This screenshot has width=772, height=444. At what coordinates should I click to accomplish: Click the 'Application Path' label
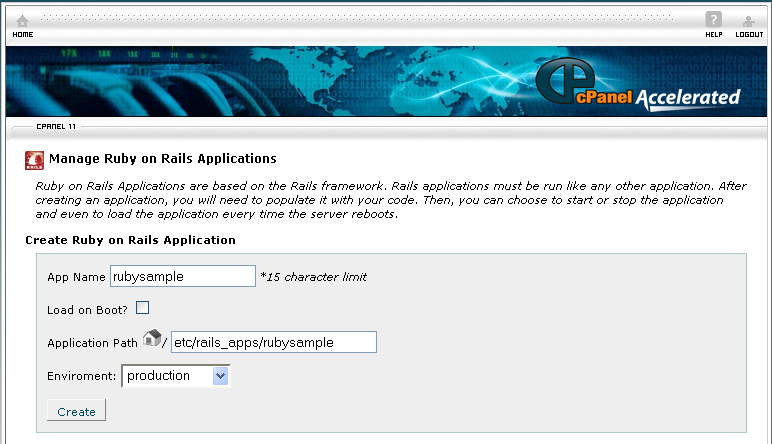(x=92, y=343)
